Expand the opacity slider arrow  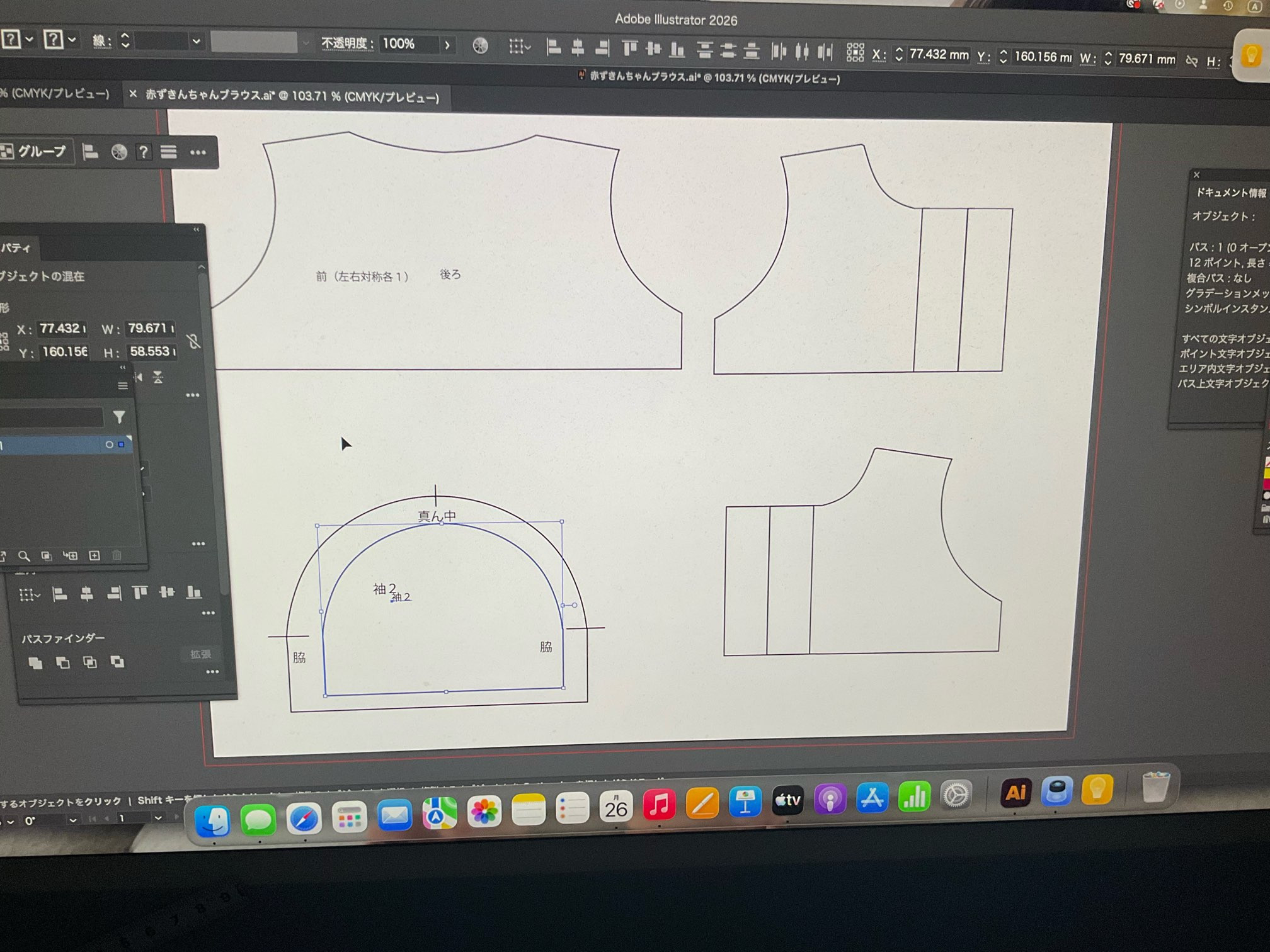point(447,45)
